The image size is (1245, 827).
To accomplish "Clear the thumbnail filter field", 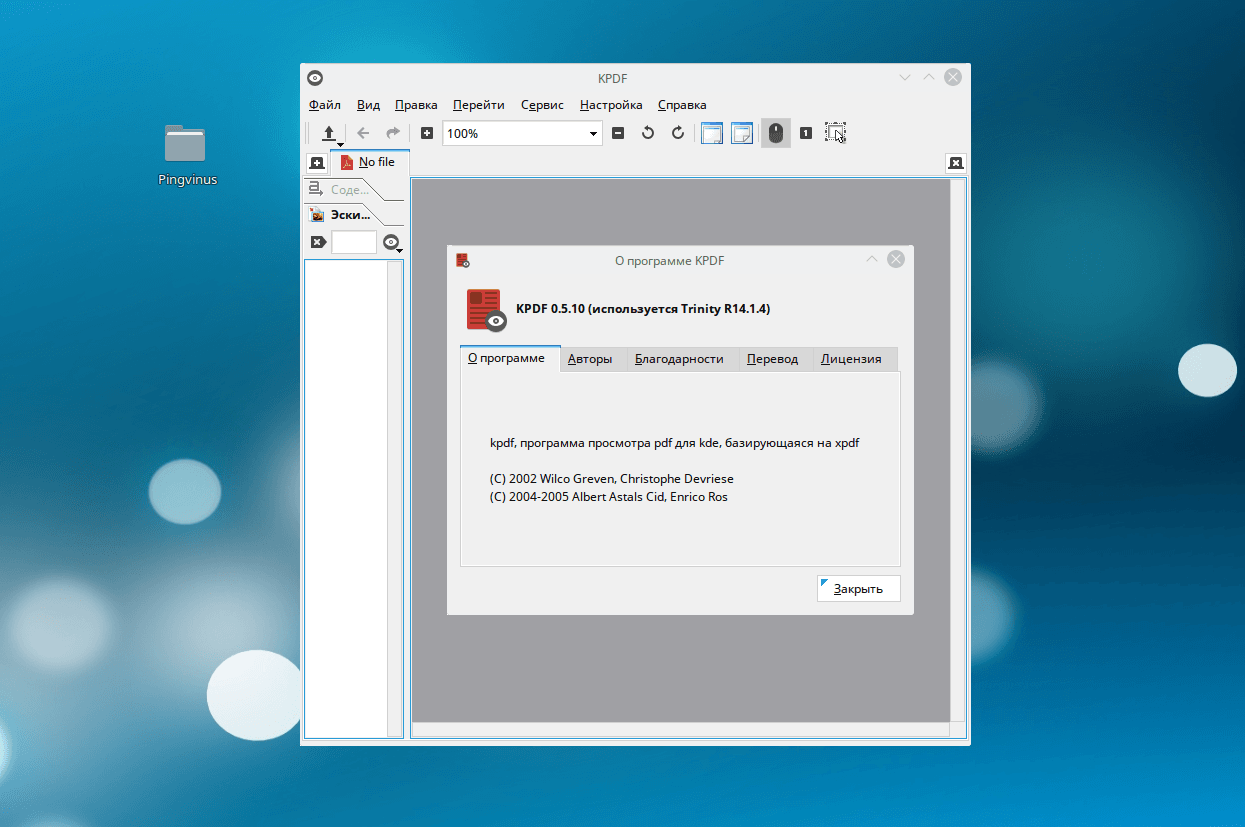I will 318,242.
